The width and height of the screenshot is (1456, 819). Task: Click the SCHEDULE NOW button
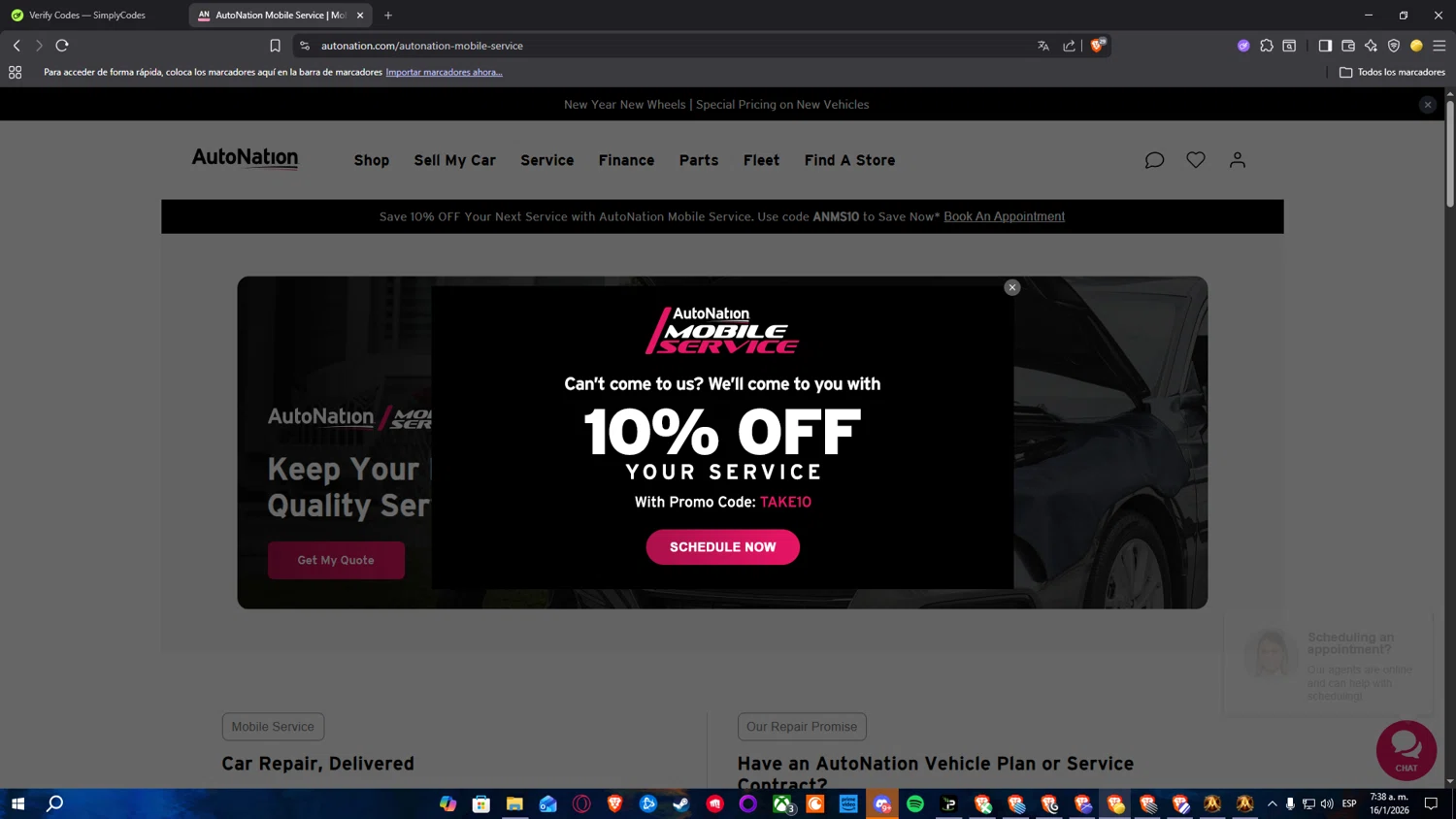tap(723, 547)
